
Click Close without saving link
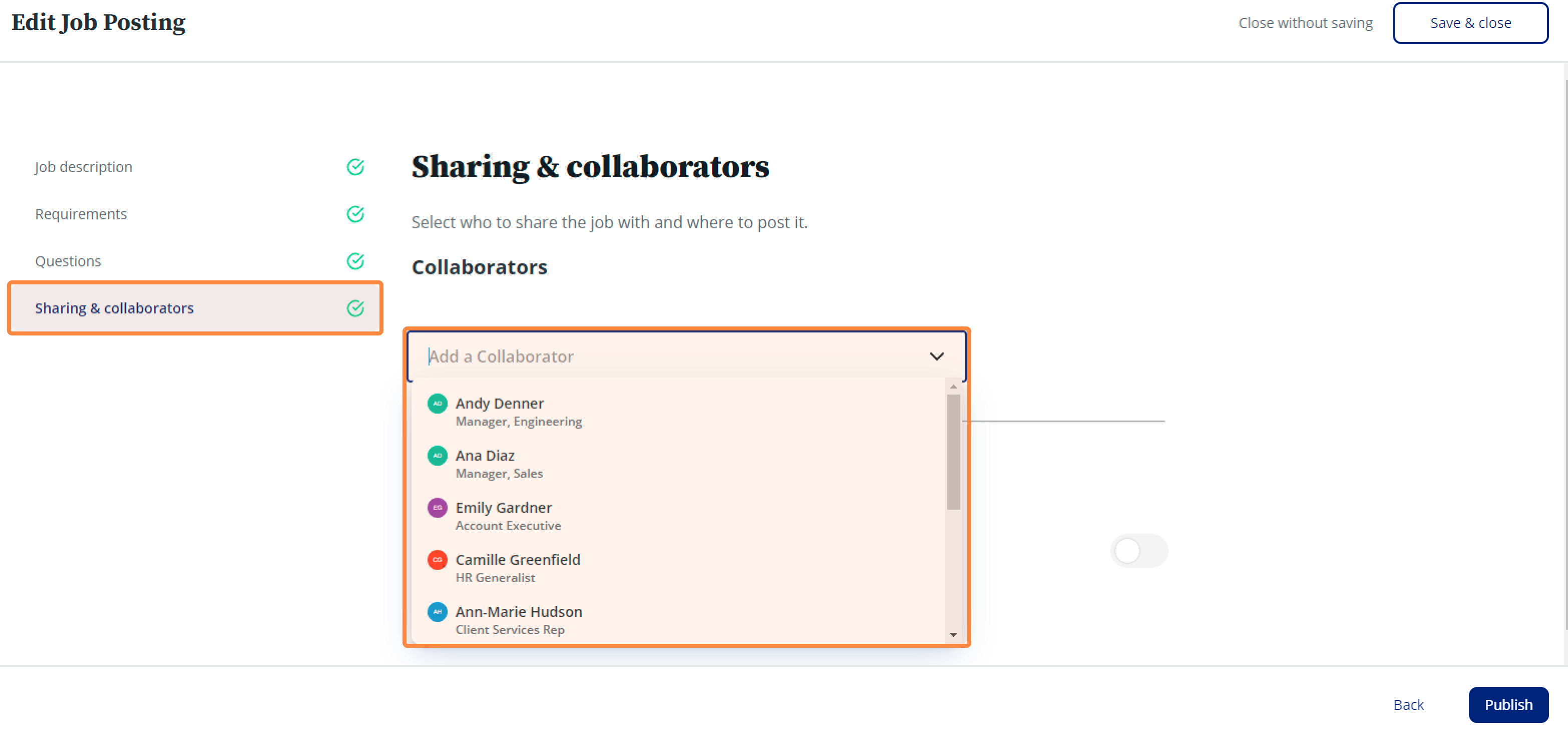1305,23
